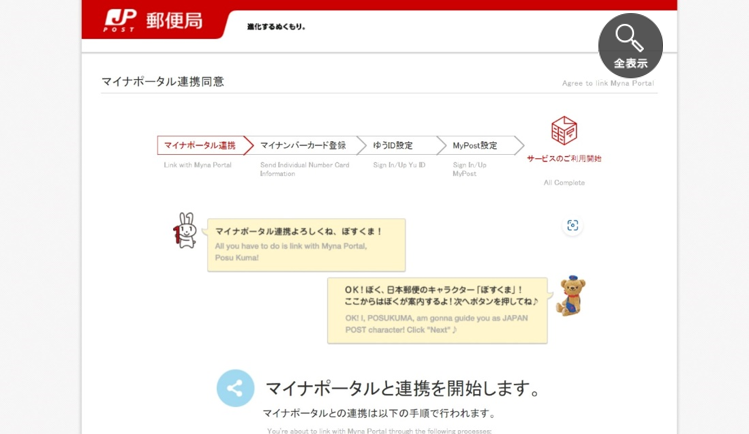Viewport: 749px width, 434px height.
Task: Click the マイナポータルとの連携は以下の手順 line
Action: tap(379, 413)
